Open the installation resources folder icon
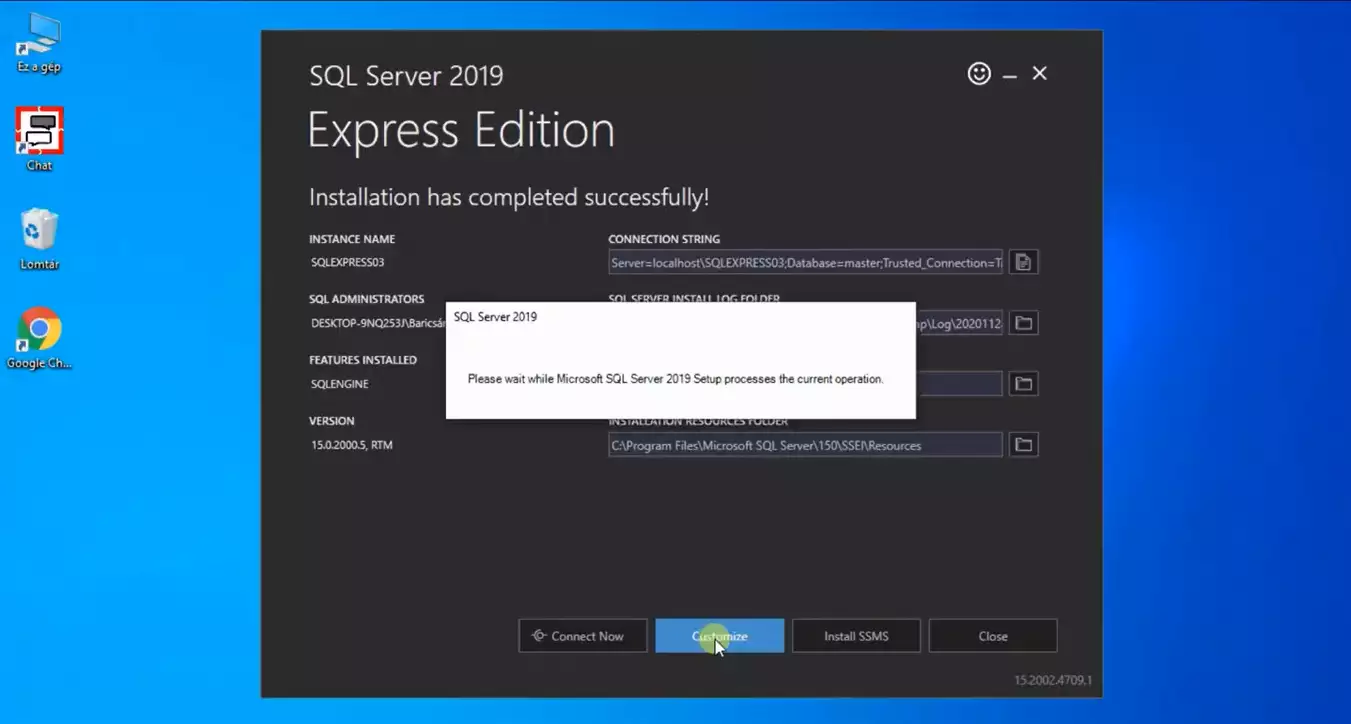 [x=1023, y=445]
